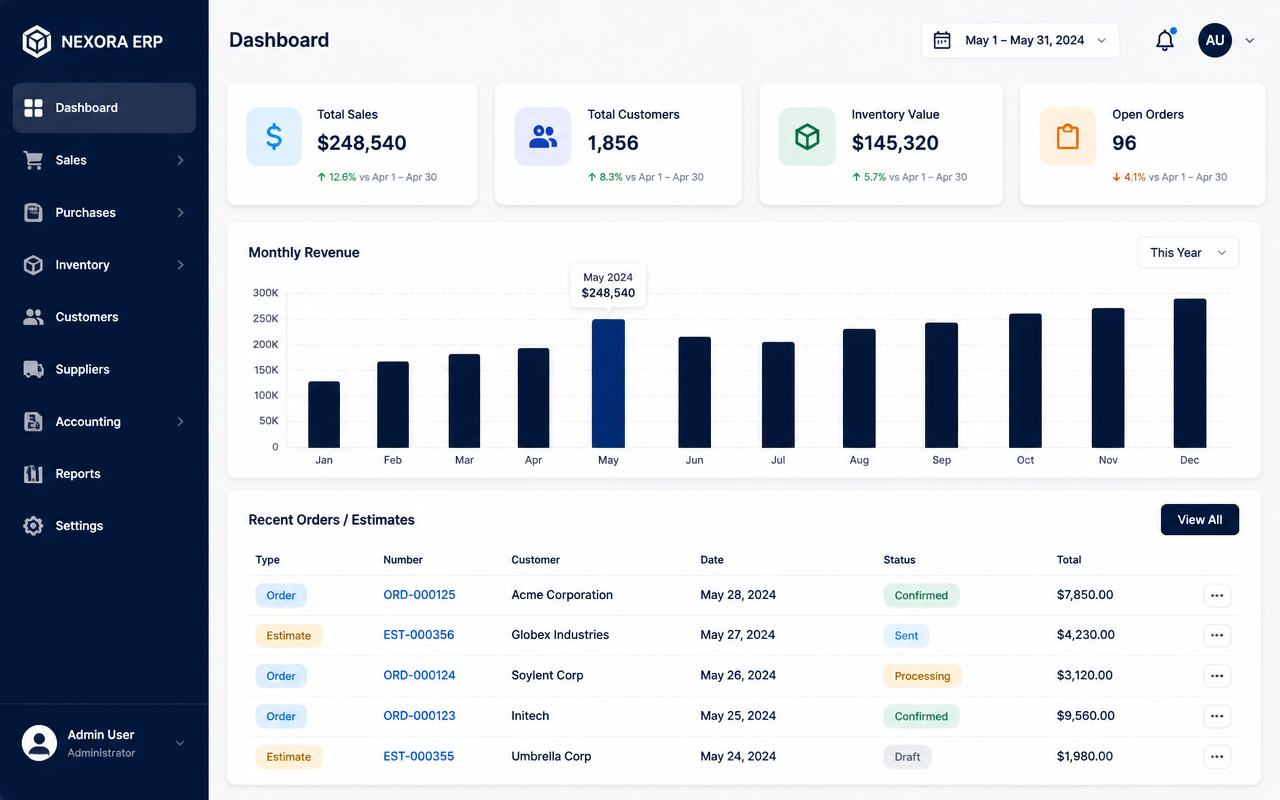
Task: Open estimate link EST-000355
Action: 418,757
